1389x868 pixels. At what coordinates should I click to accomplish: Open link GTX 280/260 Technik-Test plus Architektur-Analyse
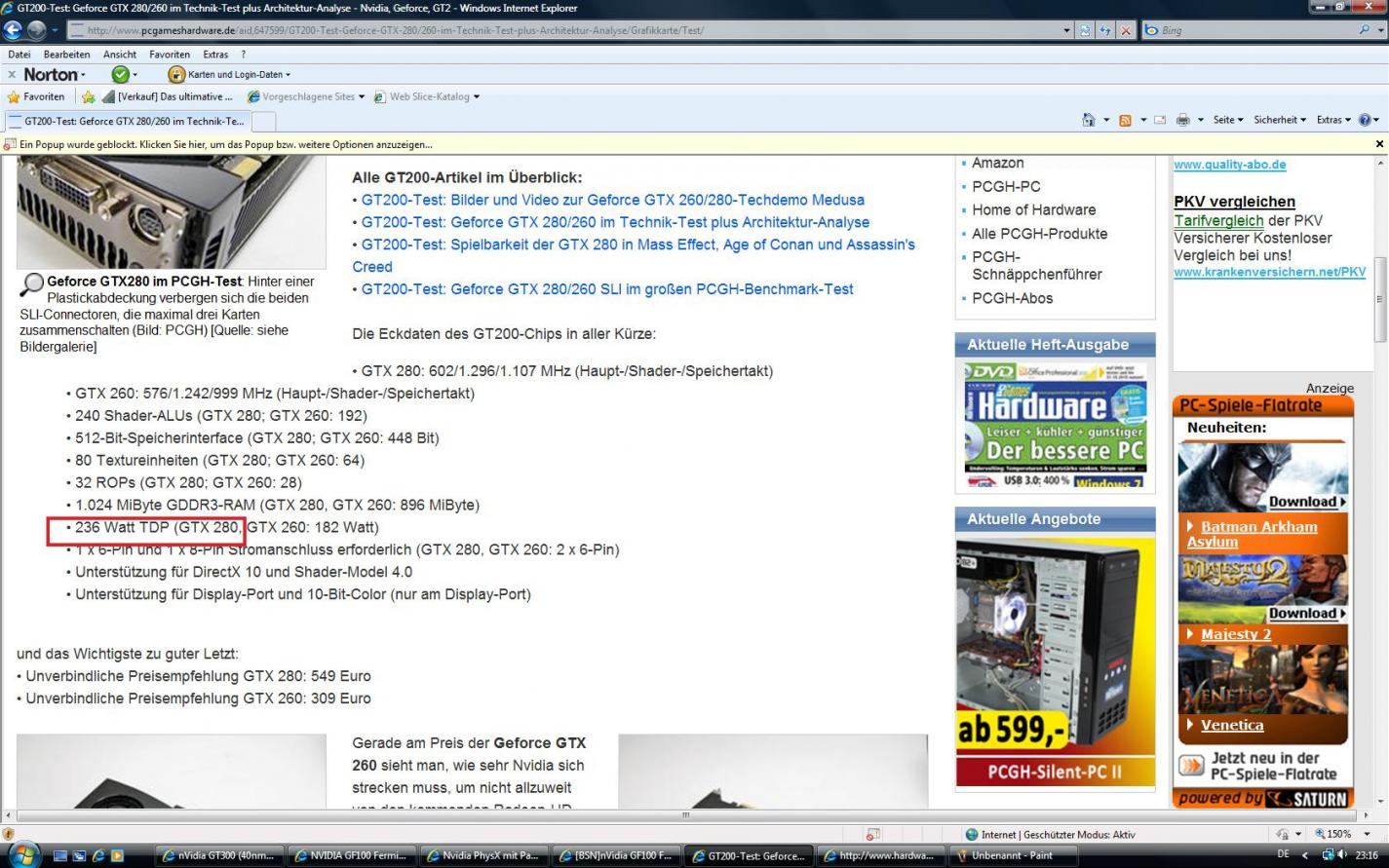[x=615, y=222]
